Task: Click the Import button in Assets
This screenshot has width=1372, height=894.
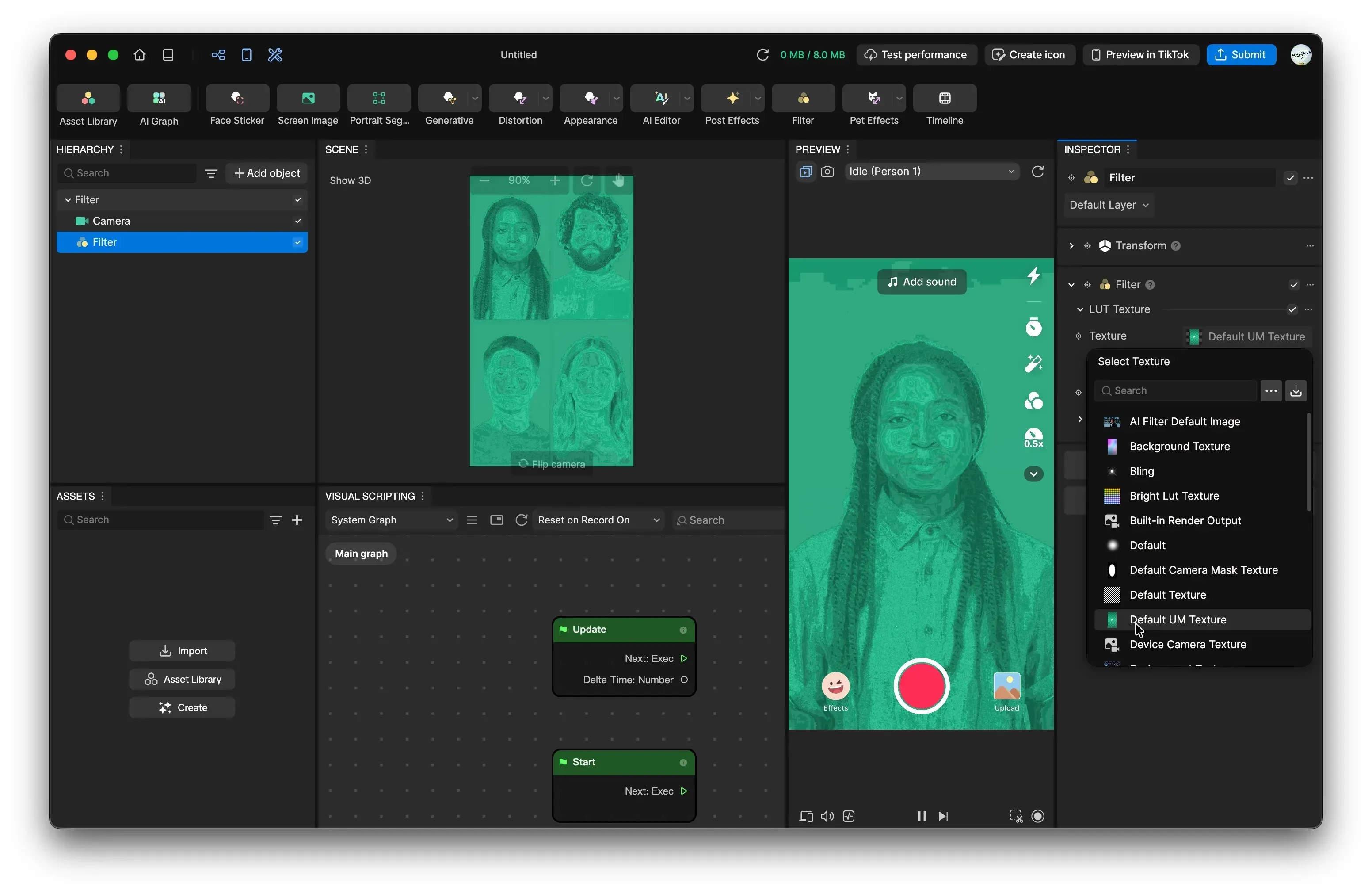Action: [x=182, y=651]
